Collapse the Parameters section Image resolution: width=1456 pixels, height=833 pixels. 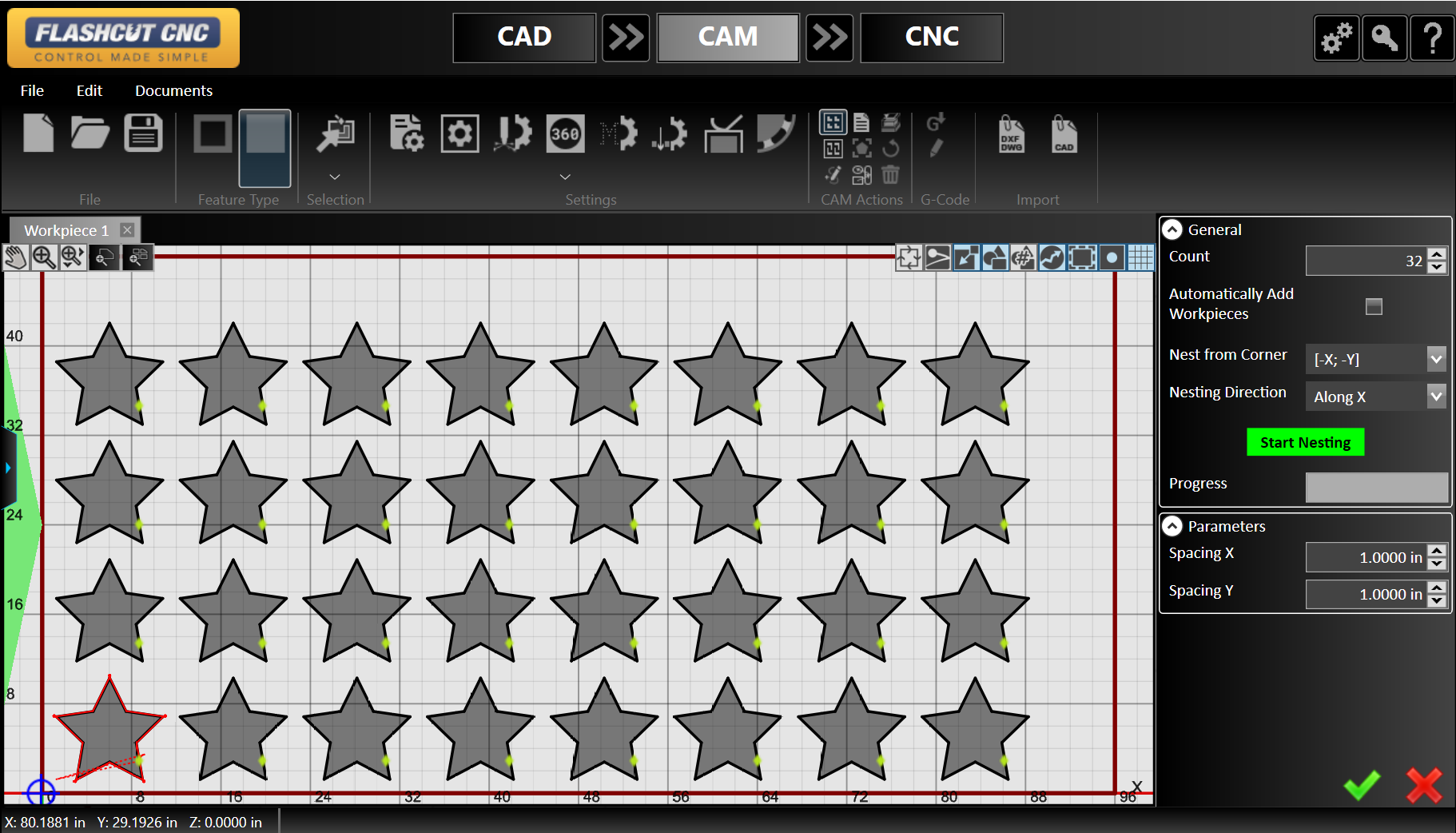1172,526
